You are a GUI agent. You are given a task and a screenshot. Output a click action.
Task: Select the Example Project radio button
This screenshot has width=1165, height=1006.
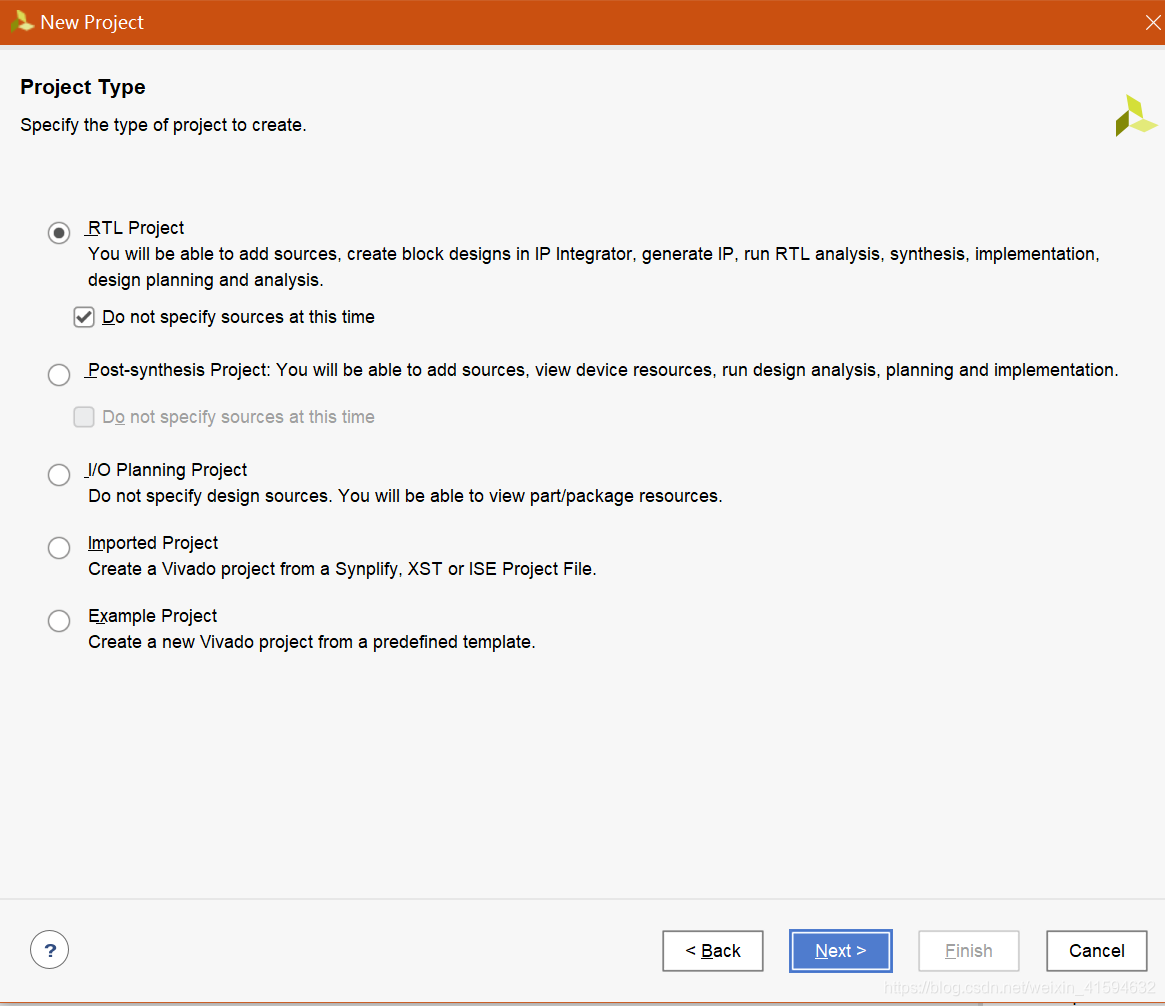click(x=59, y=620)
